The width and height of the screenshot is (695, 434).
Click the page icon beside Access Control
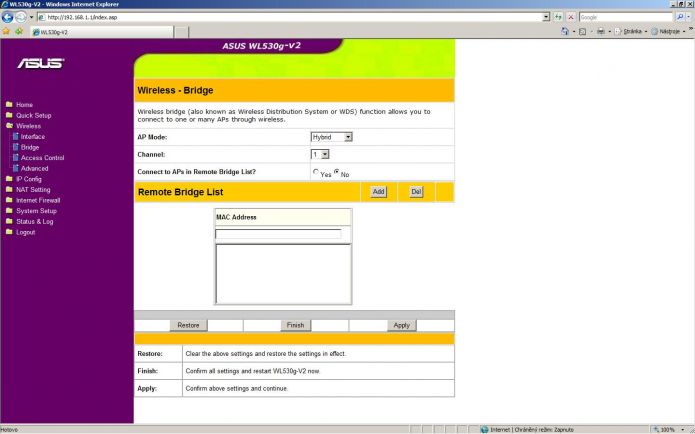point(16,158)
